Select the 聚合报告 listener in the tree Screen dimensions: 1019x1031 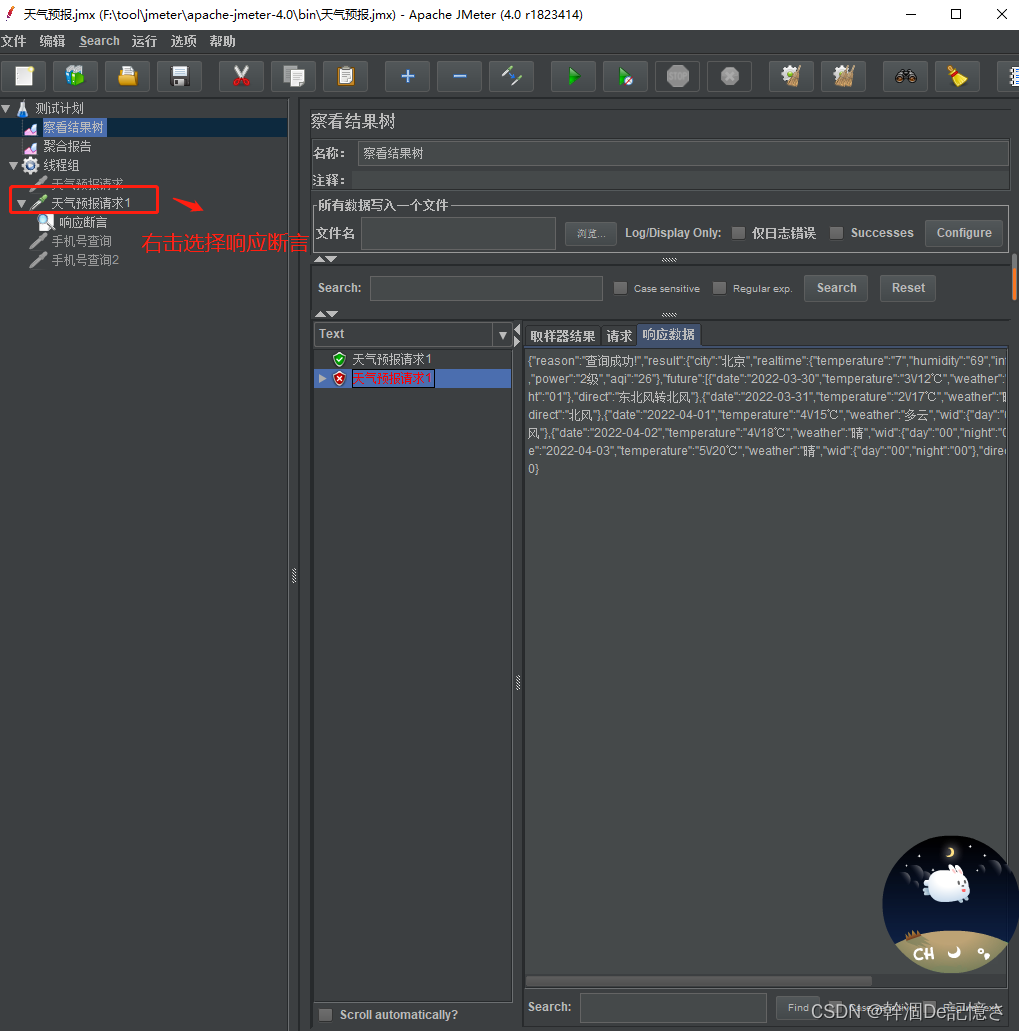(67, 146)
